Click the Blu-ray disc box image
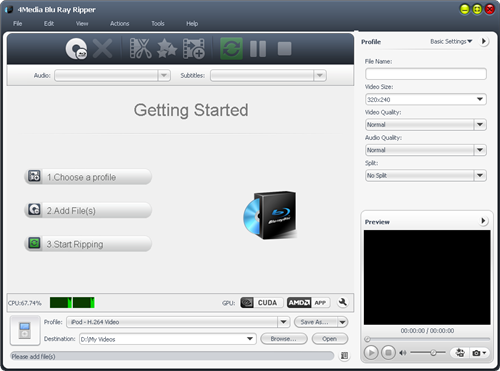Image resolution: width=500 pixels, height=371 pixels. click(x=269, y=215)
